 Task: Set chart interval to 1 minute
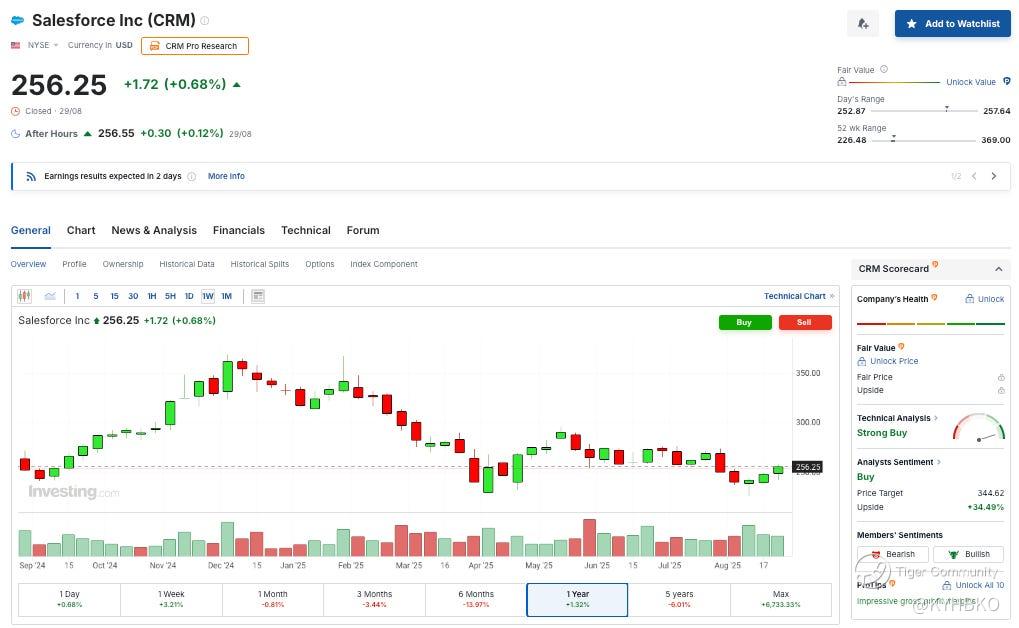point(77,296)
